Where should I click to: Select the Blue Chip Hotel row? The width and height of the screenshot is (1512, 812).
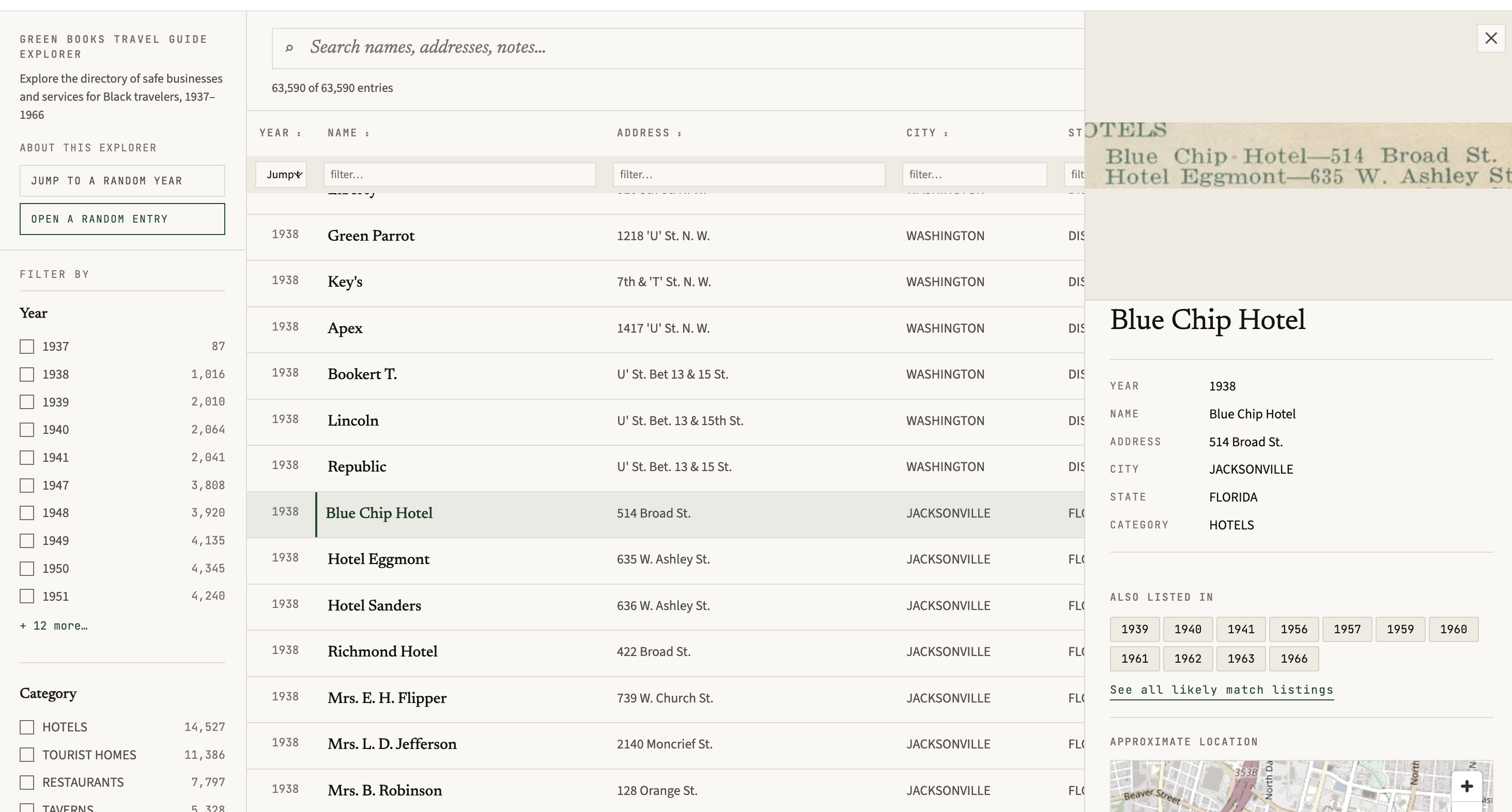(x=665, y=514)
